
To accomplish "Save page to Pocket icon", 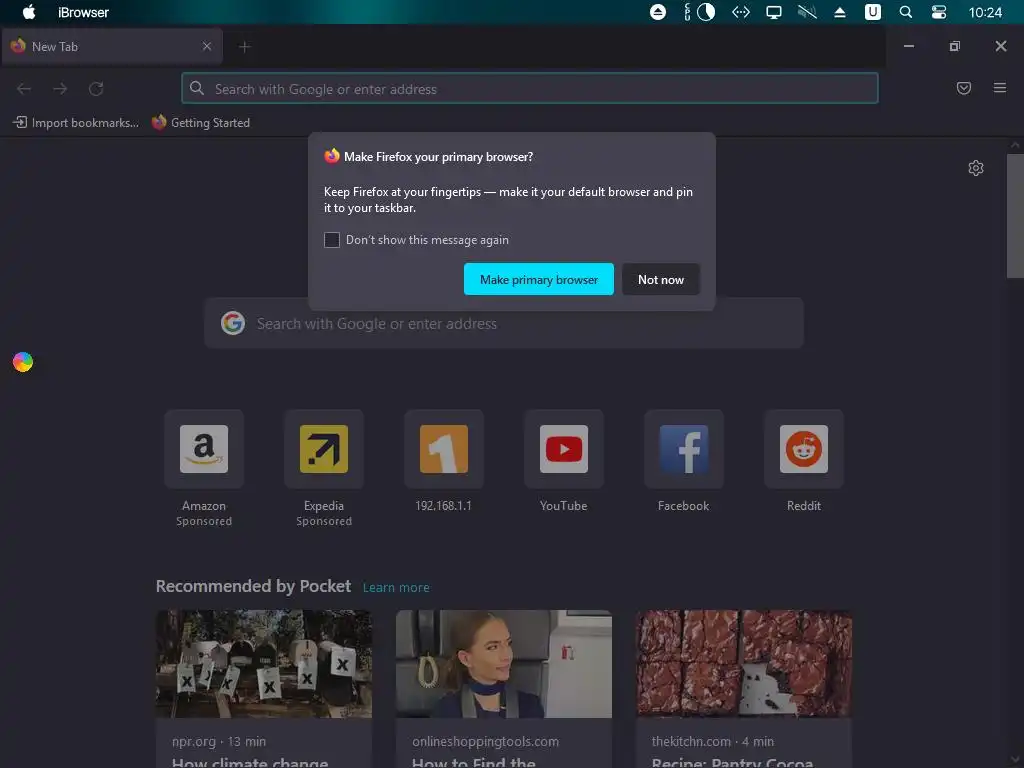I will point(963,88).
